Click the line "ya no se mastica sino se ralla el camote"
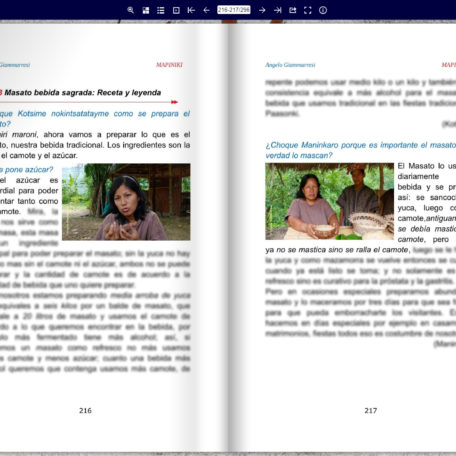Viewport: 456px width, 456px height. (x=337, y=250)
